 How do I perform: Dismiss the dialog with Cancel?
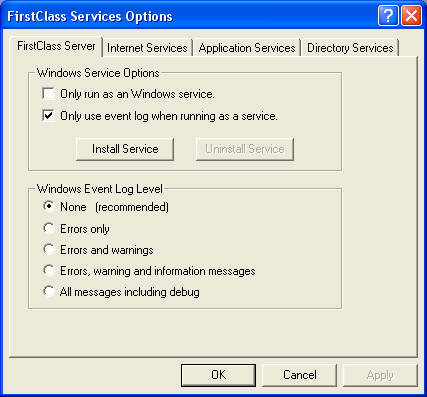299,375
